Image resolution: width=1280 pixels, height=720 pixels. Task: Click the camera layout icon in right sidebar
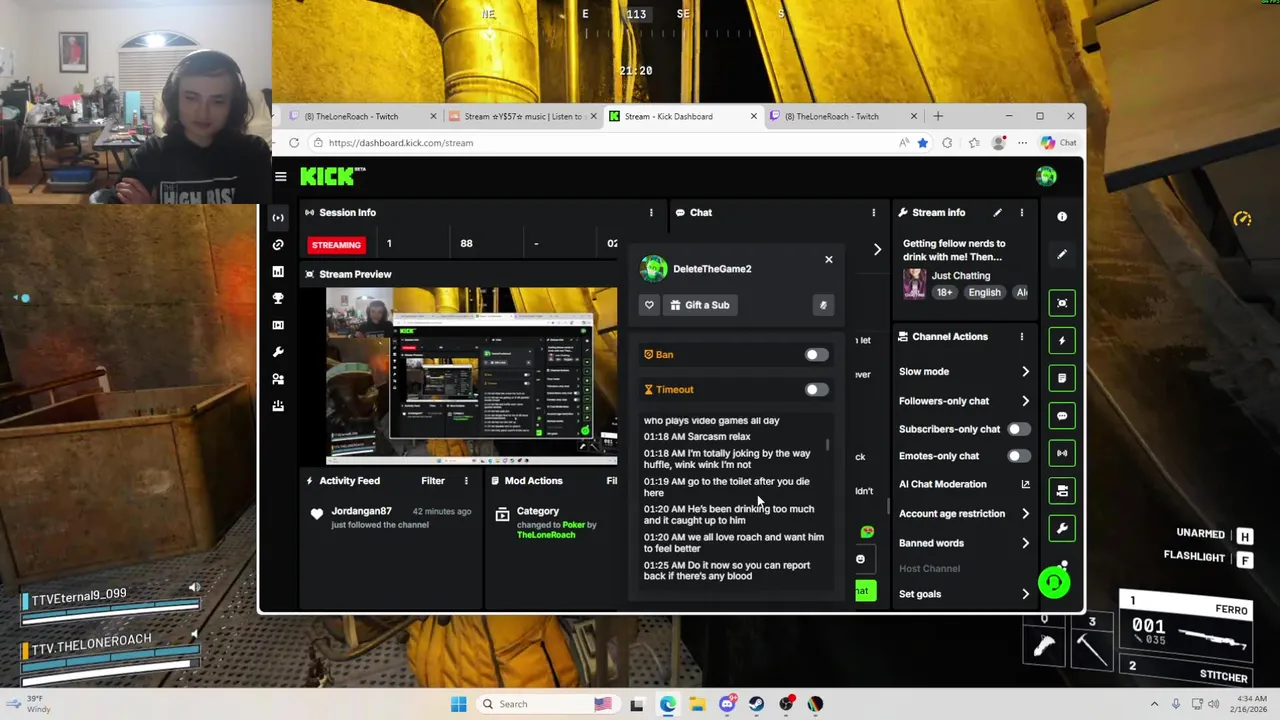(x=1062, y=491)
